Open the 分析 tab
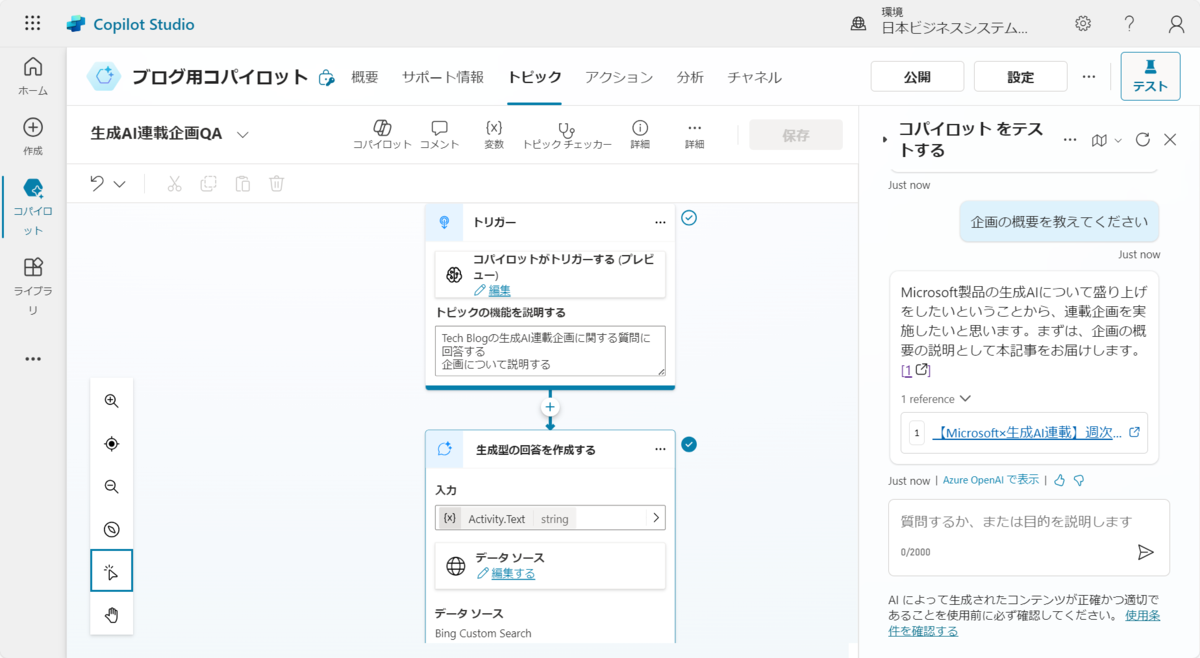 point(690,77)
